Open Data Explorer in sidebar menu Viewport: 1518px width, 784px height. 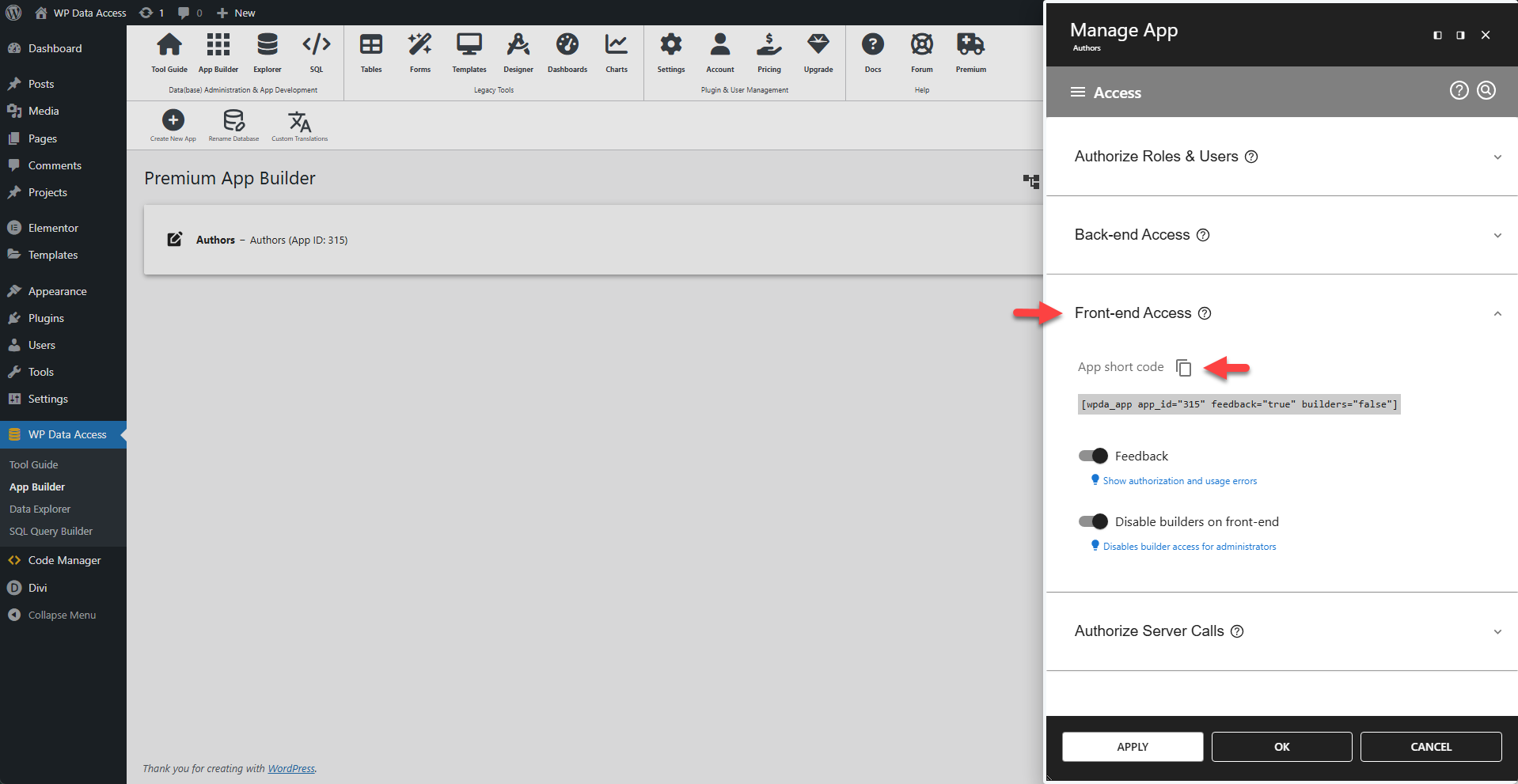click(40, 509)
